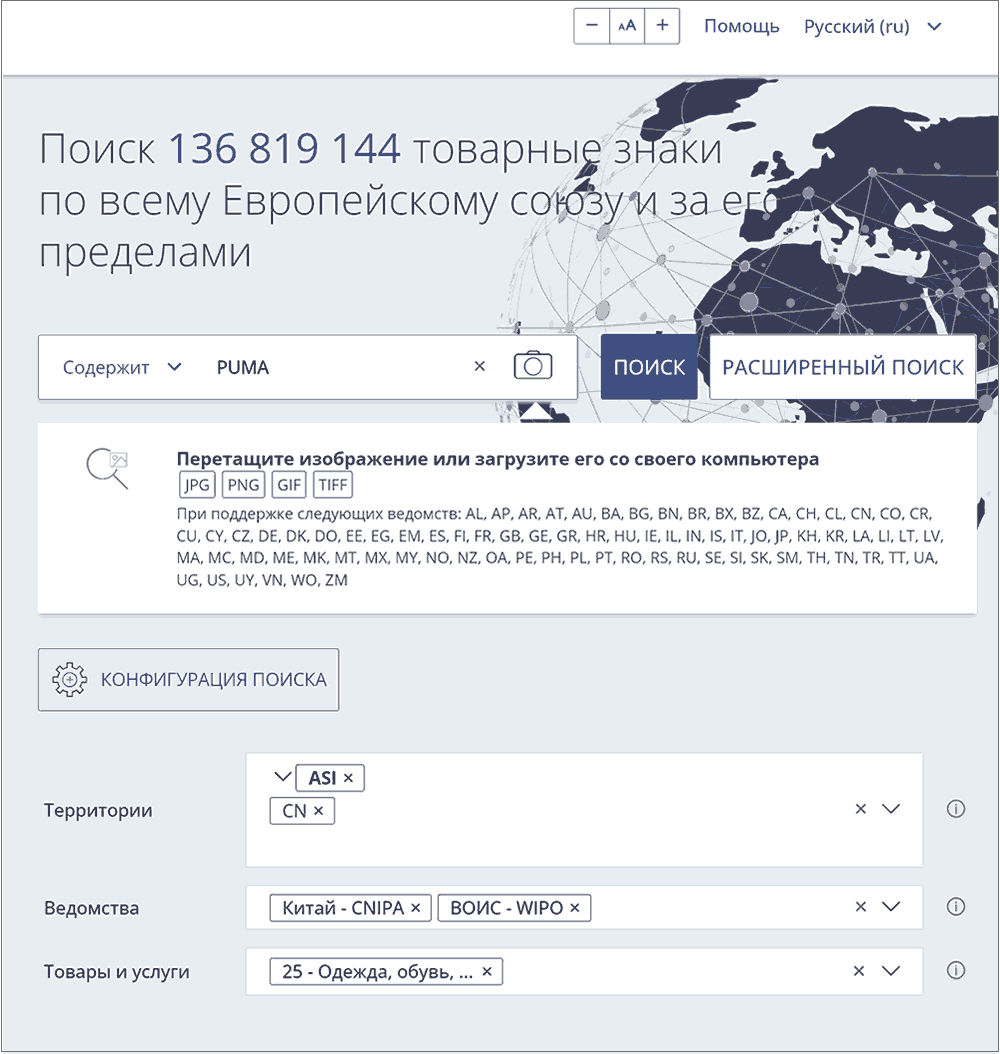
Task: Open info tooltip next to Ведомства
Action: pos(955,907)
